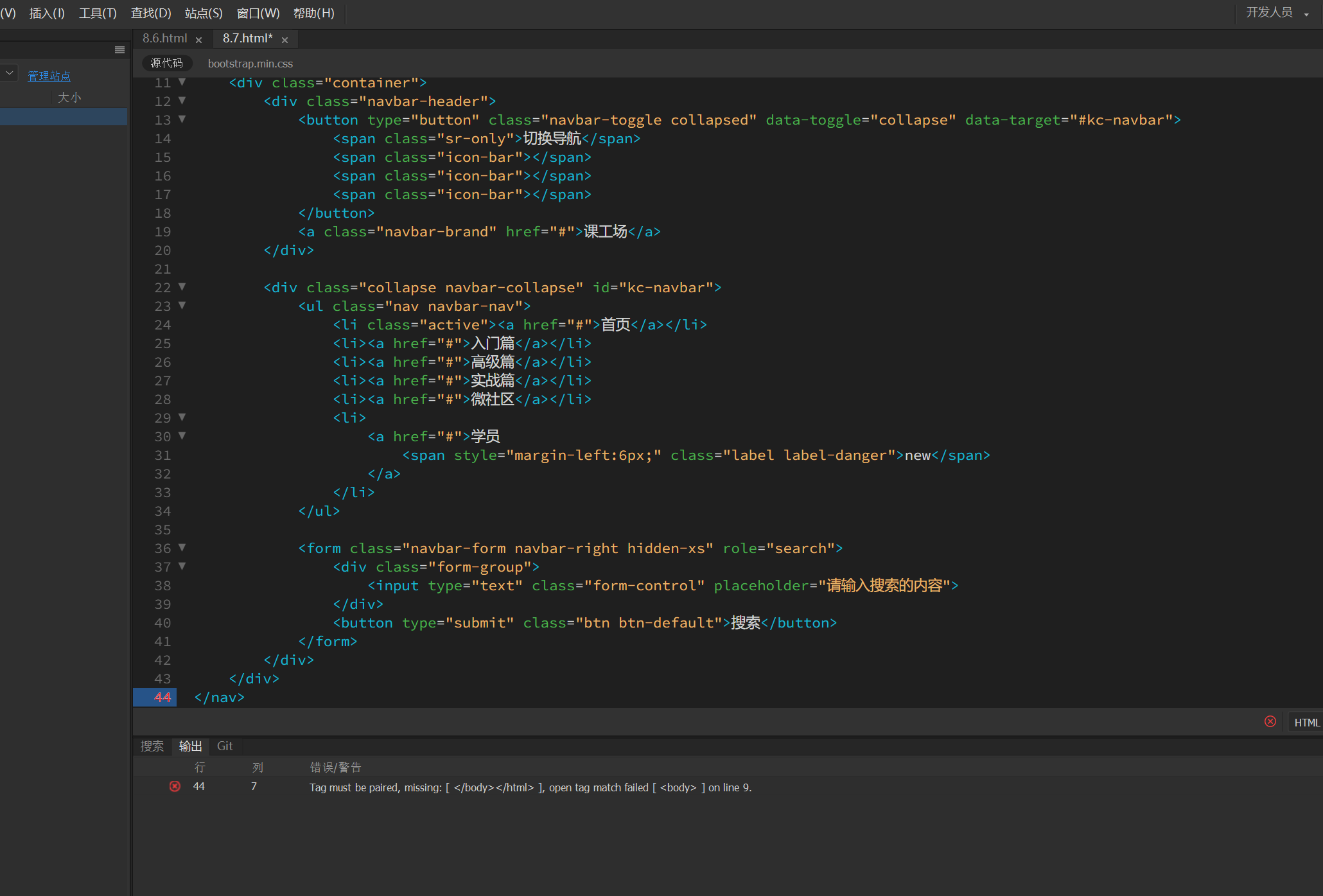Image resolution: width=1323 pixels, height=896 pixels.
Task: Click the 行 column header in output
Action: click(200, 767)
